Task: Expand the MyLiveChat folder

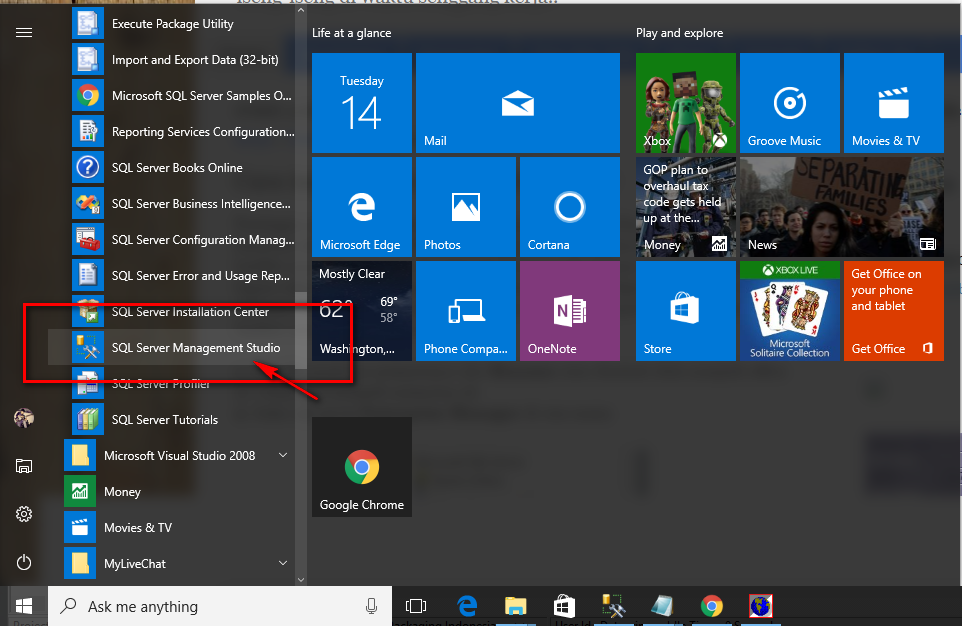Action: coord(179,563)
